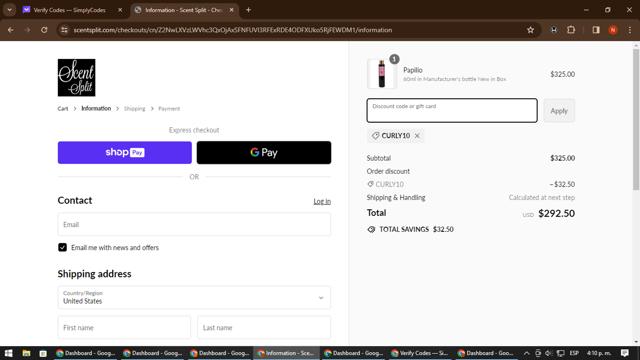
Task: Go forward in browser history
Action: point(27,30)
